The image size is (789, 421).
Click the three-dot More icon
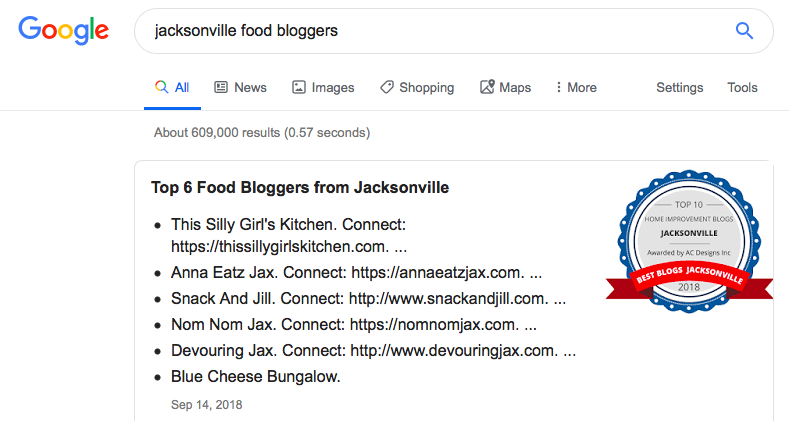(558, 87)
